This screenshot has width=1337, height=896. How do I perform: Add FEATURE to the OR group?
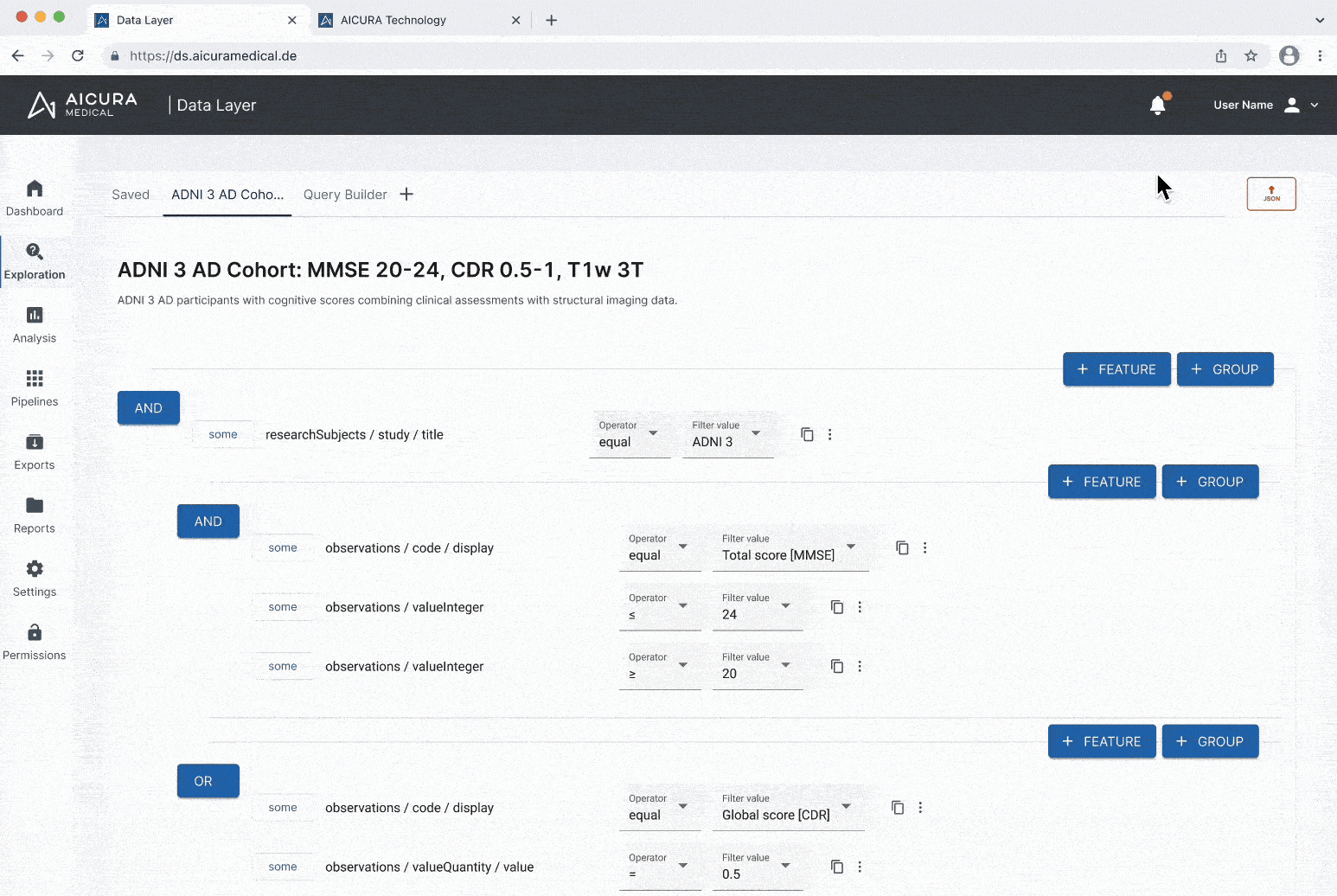[x=1102, y=741]
